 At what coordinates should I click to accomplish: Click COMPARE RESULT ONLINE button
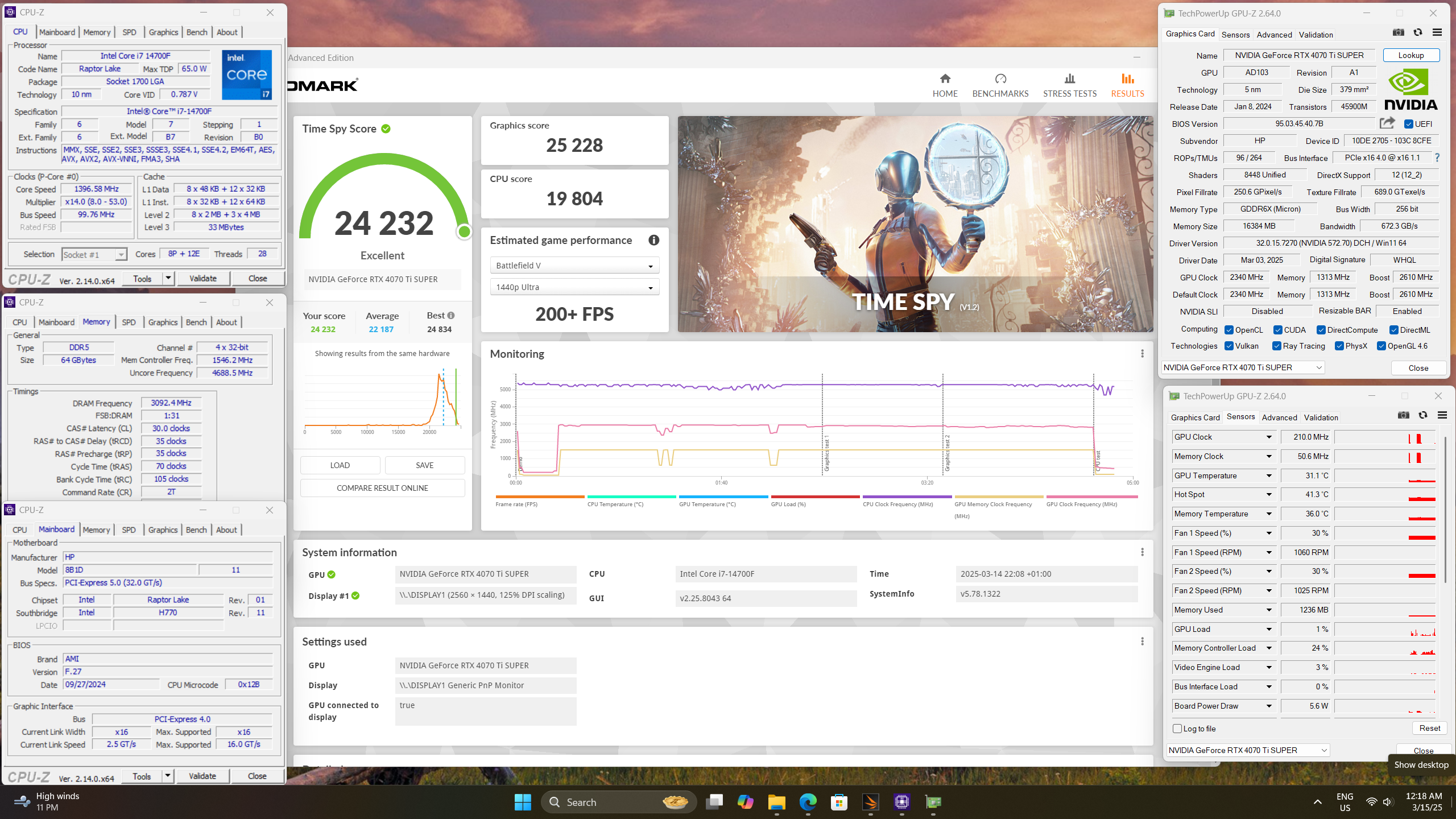pyautogui.click(x=382, y=488)
